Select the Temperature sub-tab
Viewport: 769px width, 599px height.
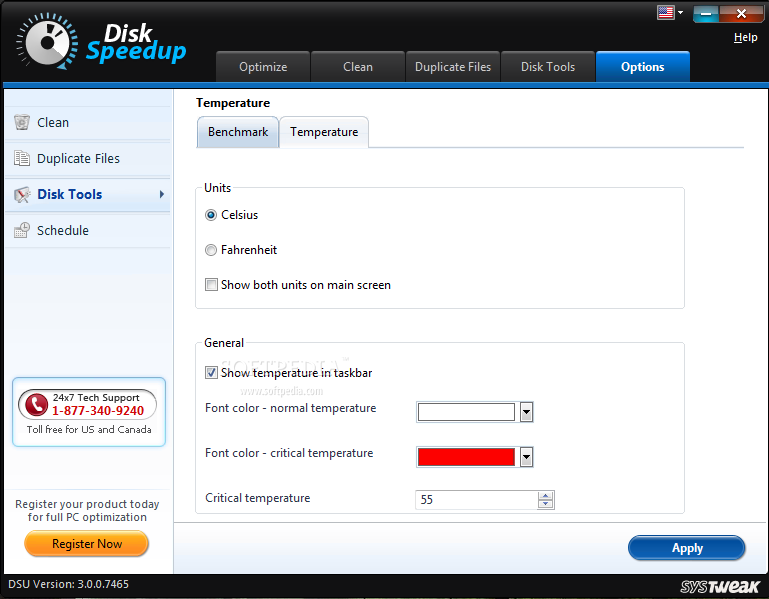pyautogui.click(x=324, y=132)
